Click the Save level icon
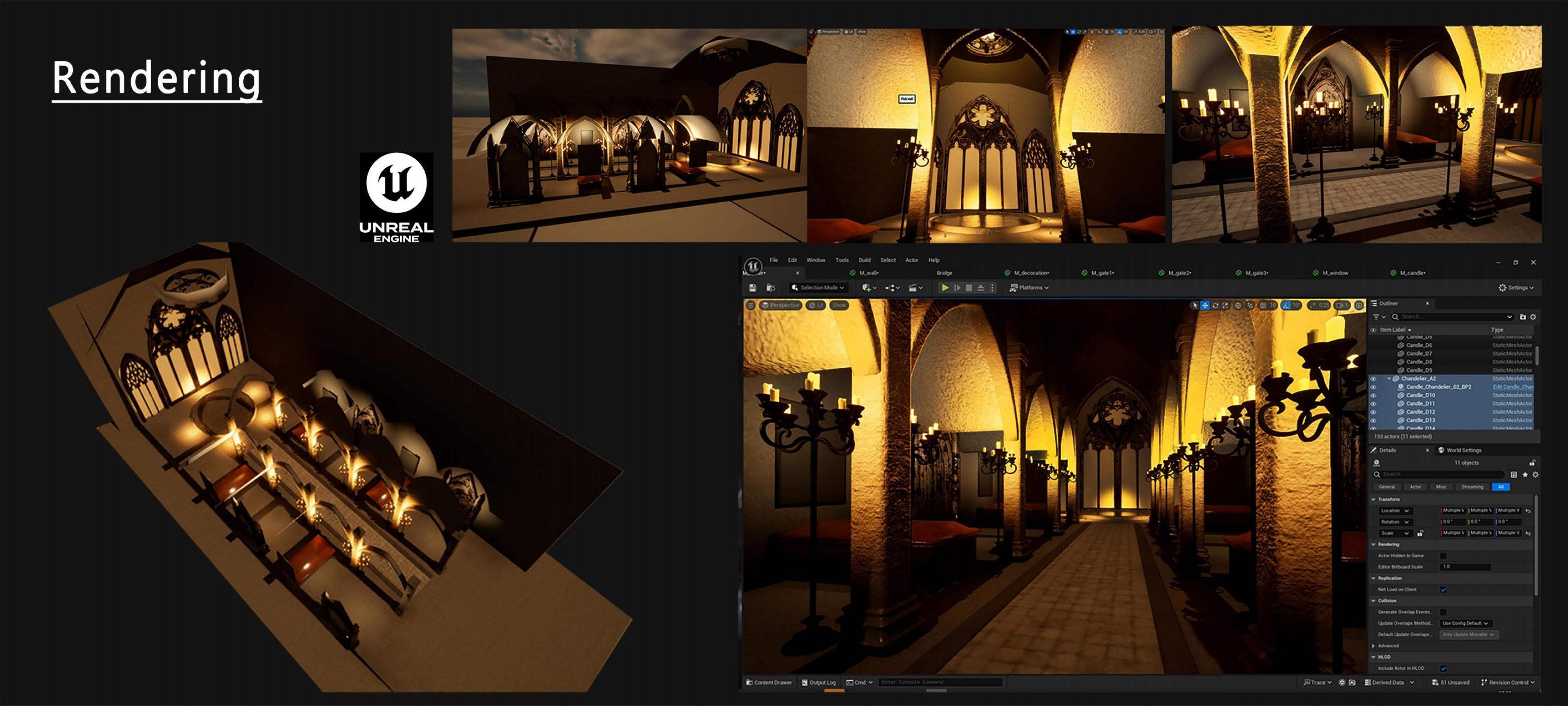This screenshot has height=706, width=1568. 752,288
